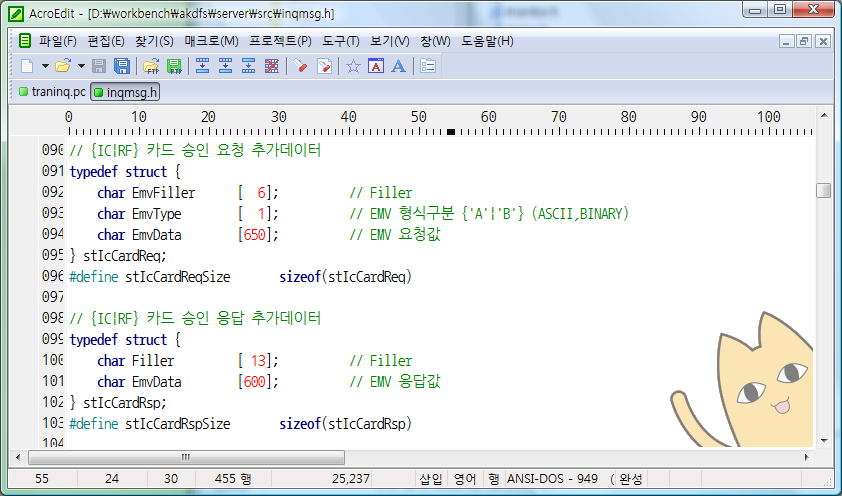842x496 pixels.
Task: Click the Save to FTP icon
Action: (174, 66)
